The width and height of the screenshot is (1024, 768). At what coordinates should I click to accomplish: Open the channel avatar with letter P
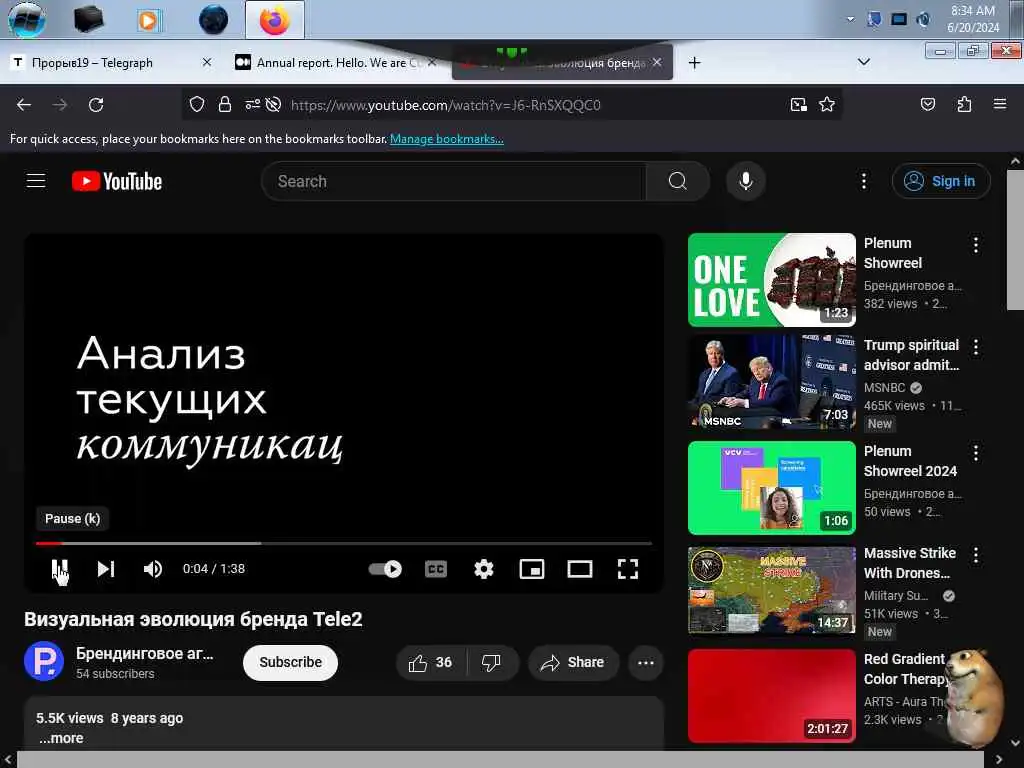coord(44,662)
